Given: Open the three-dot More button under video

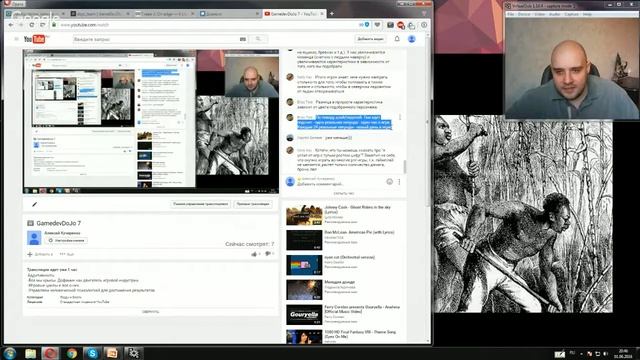Looking at the screenshot, I should point(67,254).
